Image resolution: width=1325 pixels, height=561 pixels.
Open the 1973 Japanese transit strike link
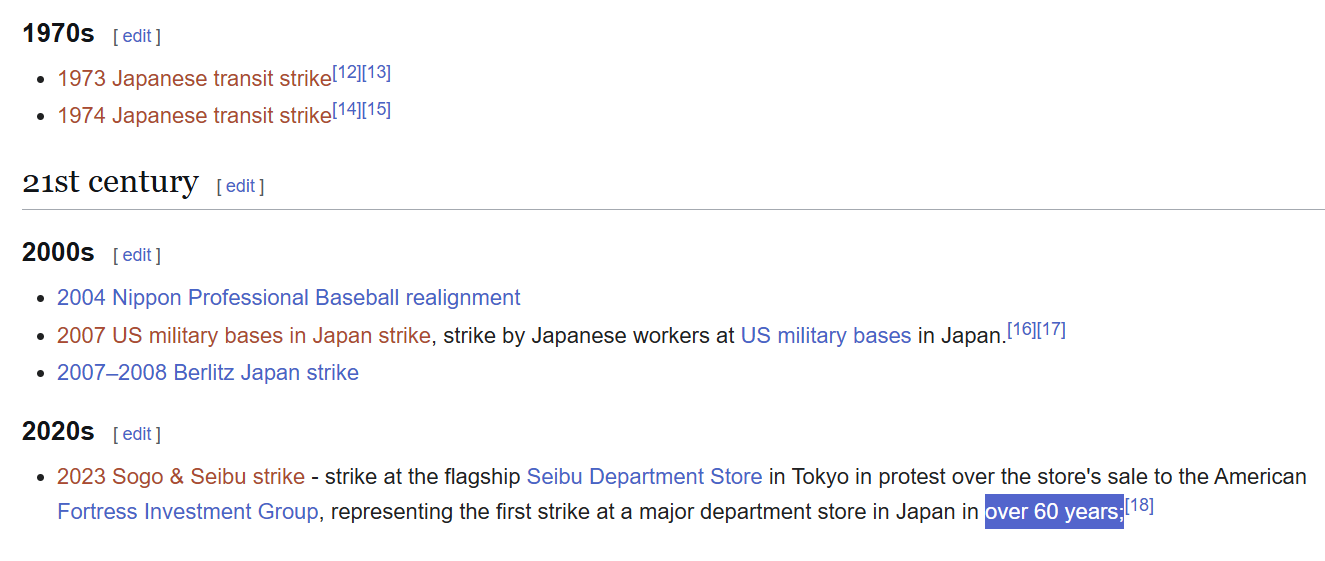194,79
